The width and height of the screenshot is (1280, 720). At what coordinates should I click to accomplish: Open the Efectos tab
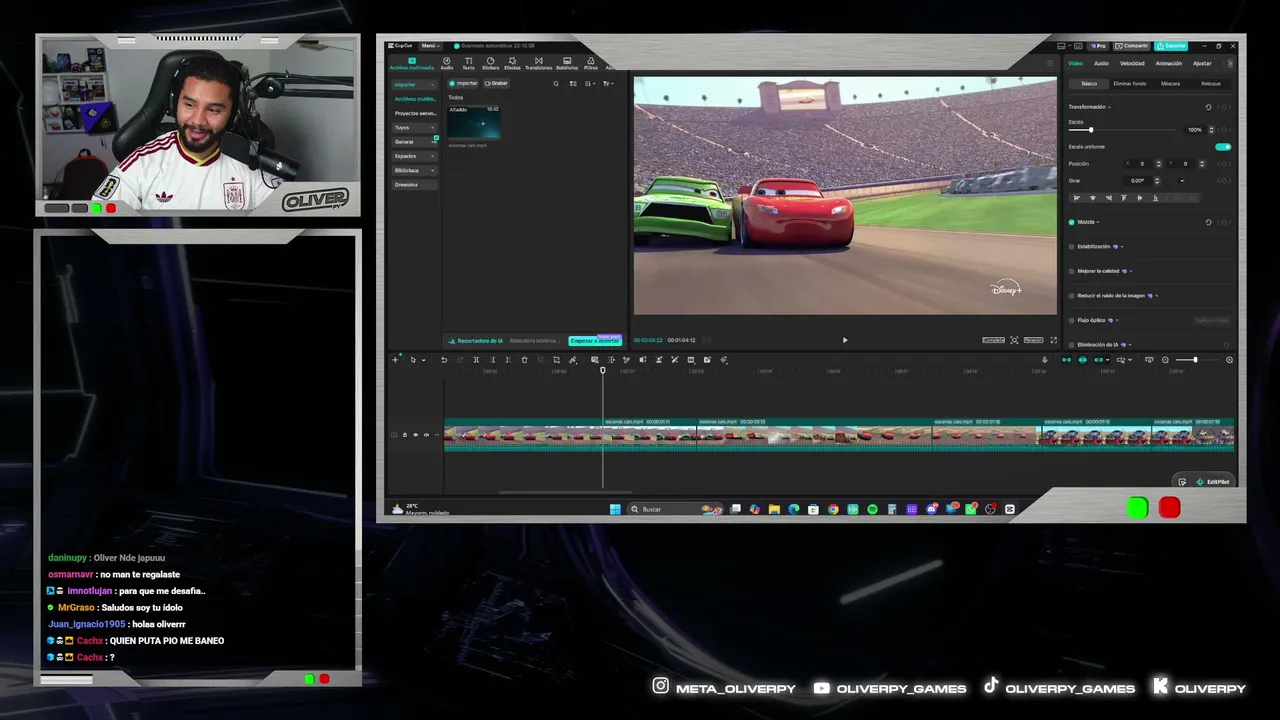(512, 63)
